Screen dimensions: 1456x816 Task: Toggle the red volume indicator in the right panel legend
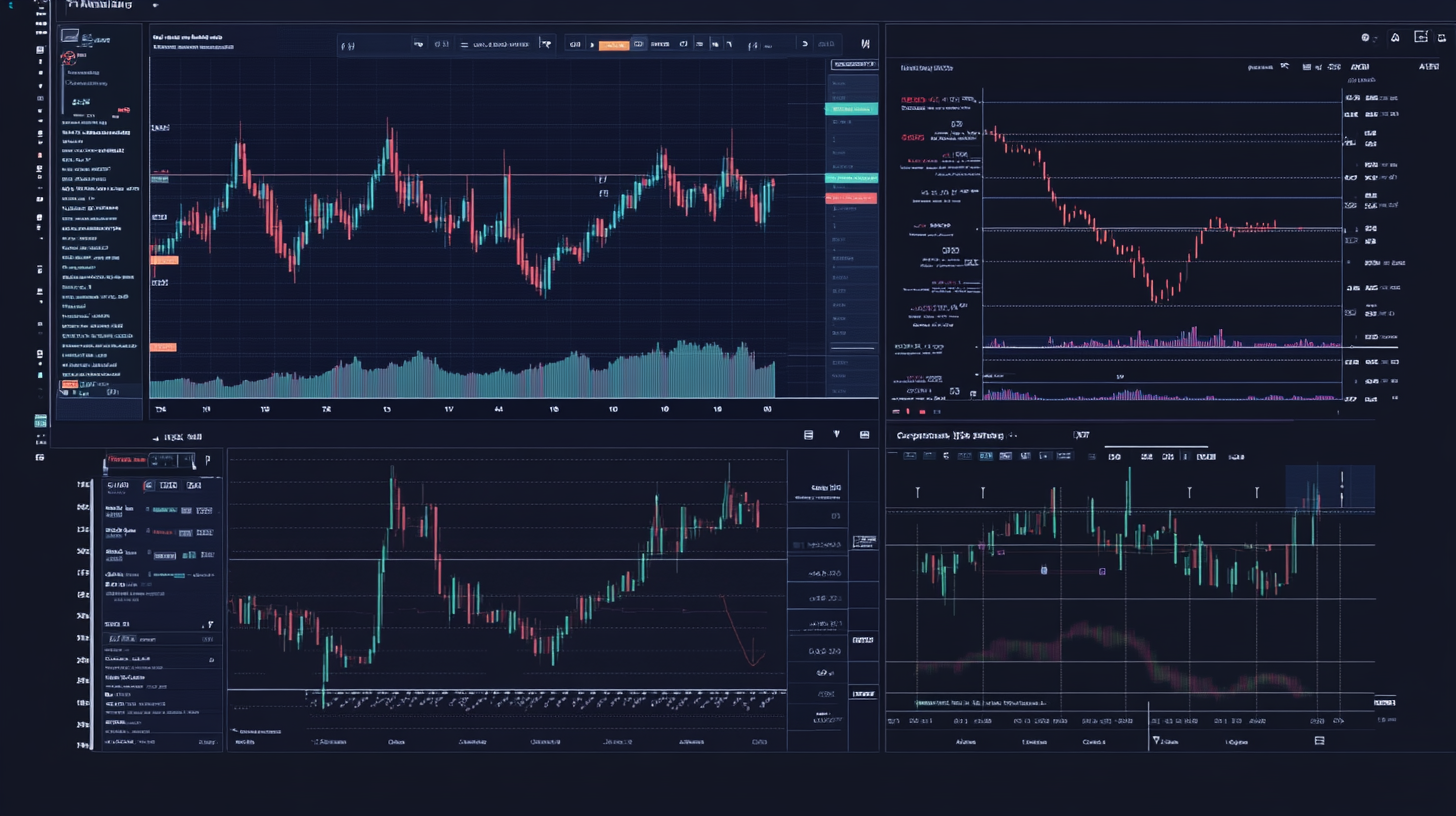922,412
